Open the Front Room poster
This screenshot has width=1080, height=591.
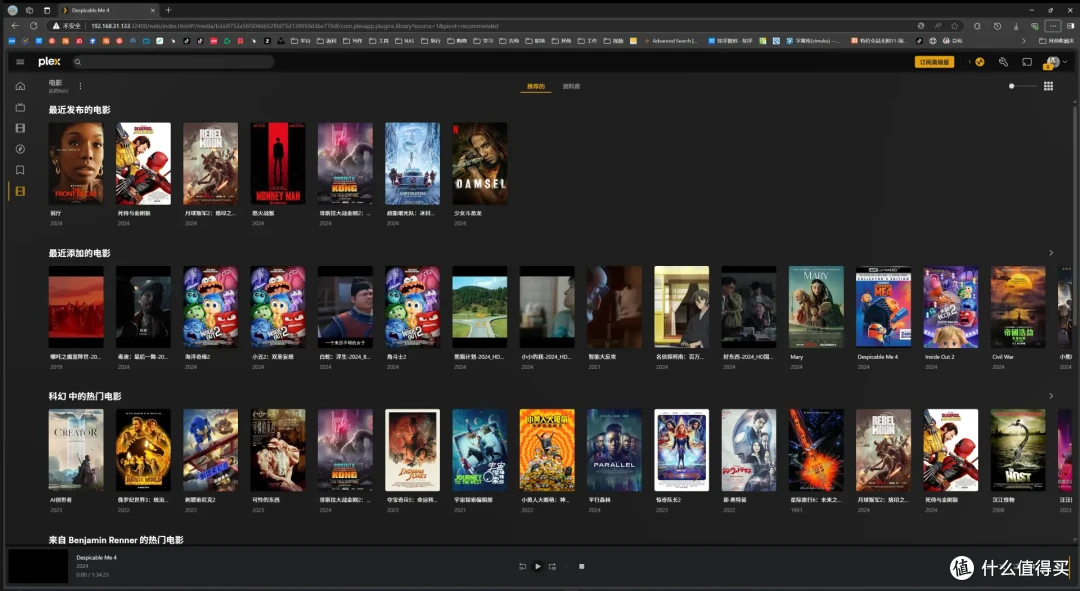76,163
